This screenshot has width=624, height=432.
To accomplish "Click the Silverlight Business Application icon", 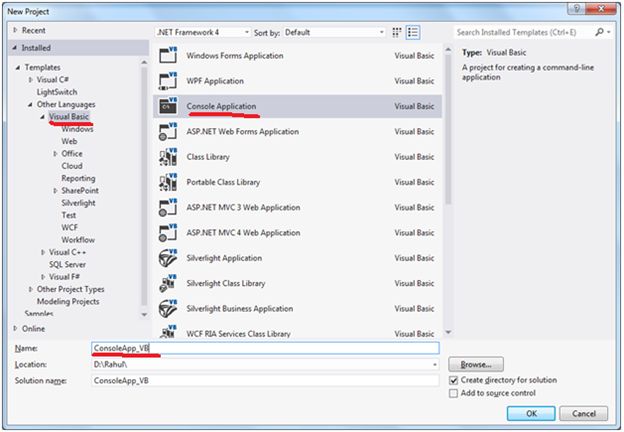I will 168,309.
